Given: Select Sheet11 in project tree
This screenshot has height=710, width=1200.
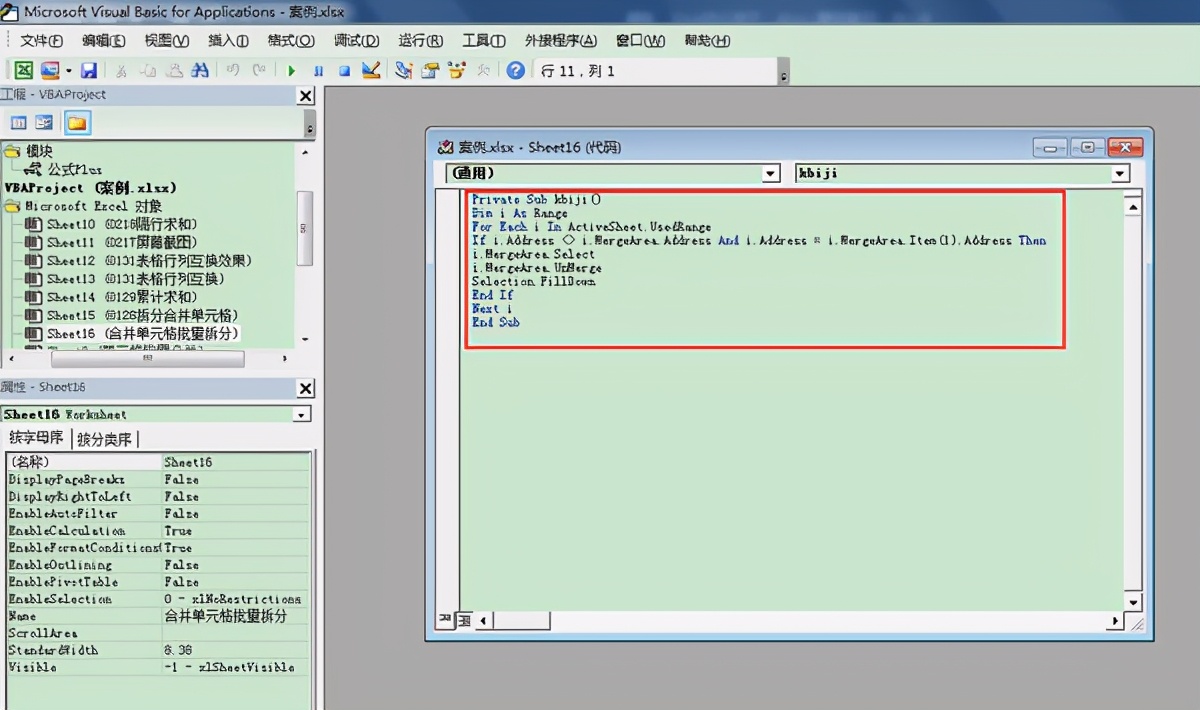Looking at the screenshot, I should 122,242.
